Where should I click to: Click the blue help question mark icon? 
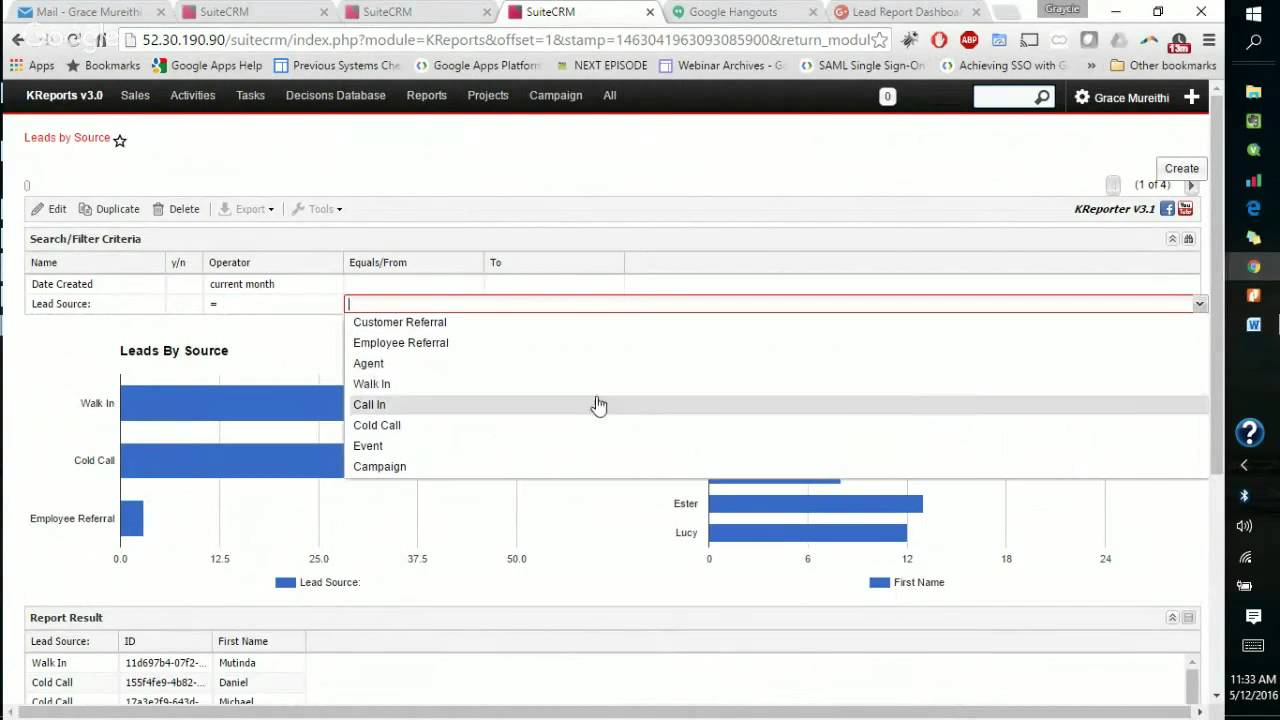[1249, 433]
